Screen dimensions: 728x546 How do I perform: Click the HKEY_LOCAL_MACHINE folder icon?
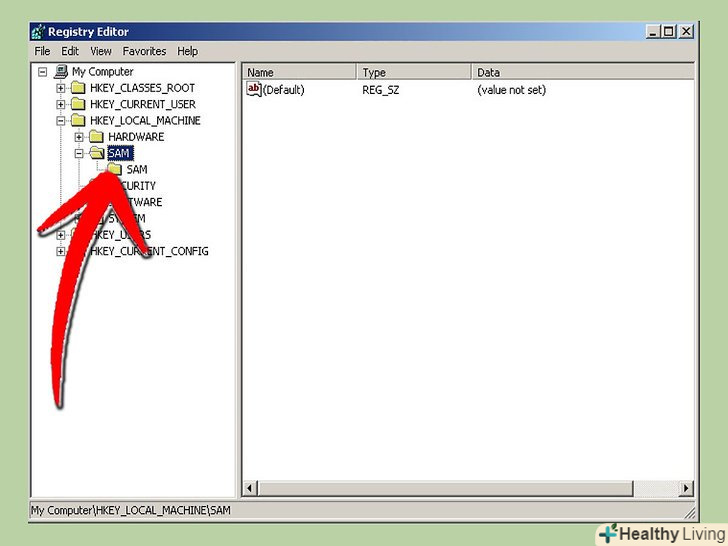pyautogui.click(x=78, y=120)
